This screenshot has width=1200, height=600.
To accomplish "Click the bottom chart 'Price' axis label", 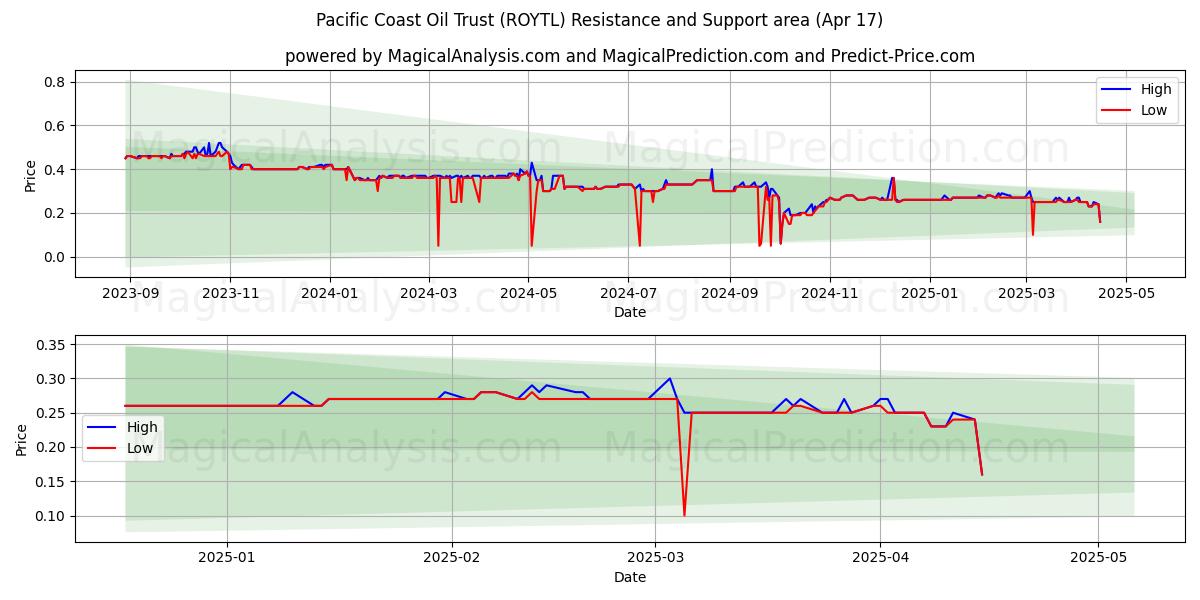I will pyautogui.click(x=22, y=439).
